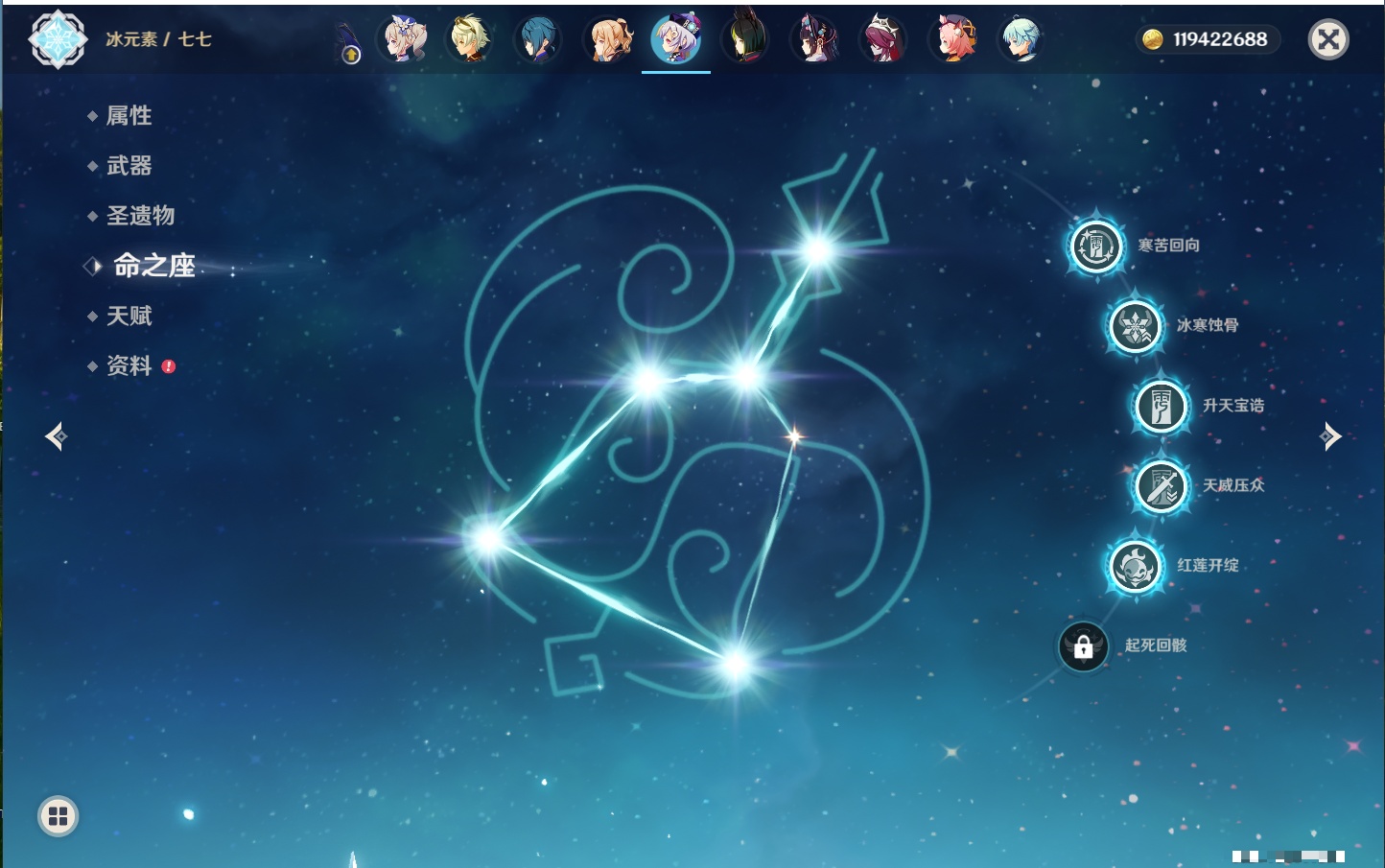Open the 升天宝诰 constellation node
The height and width of the screenshot is (868, 1385).
(x=1162, y=407)
